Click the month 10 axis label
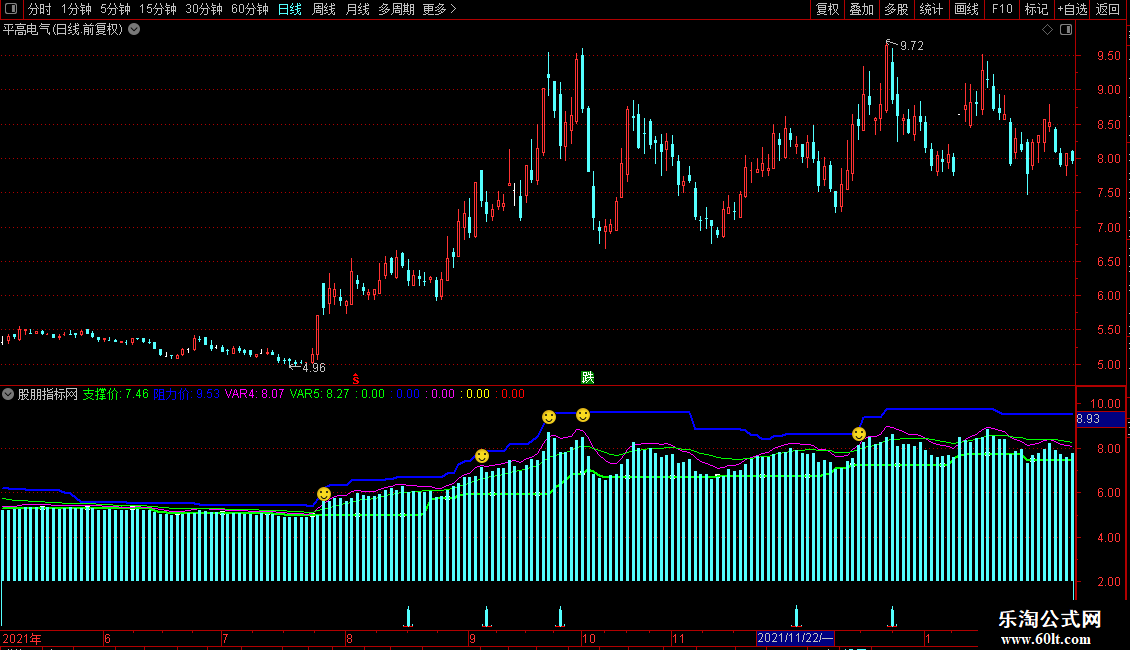The width and height of the screenshot is (1130, 650). pyautogui.click(x=589, y=639)
